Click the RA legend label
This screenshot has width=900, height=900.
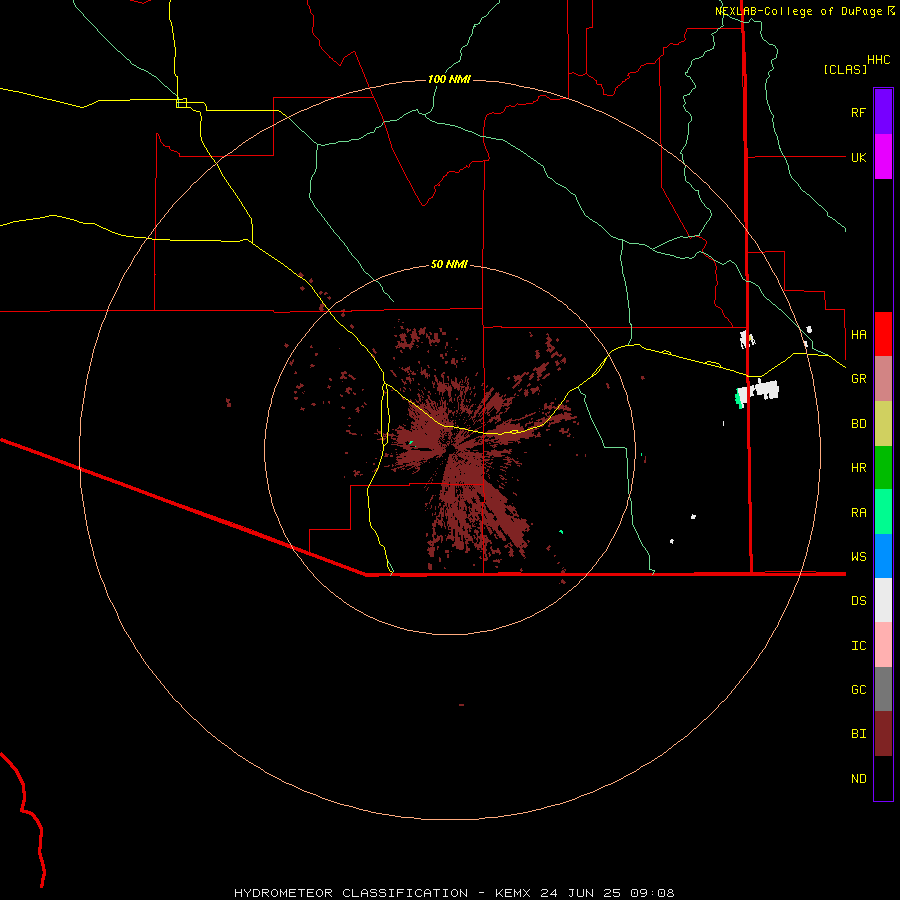click(x=858, y=513)
